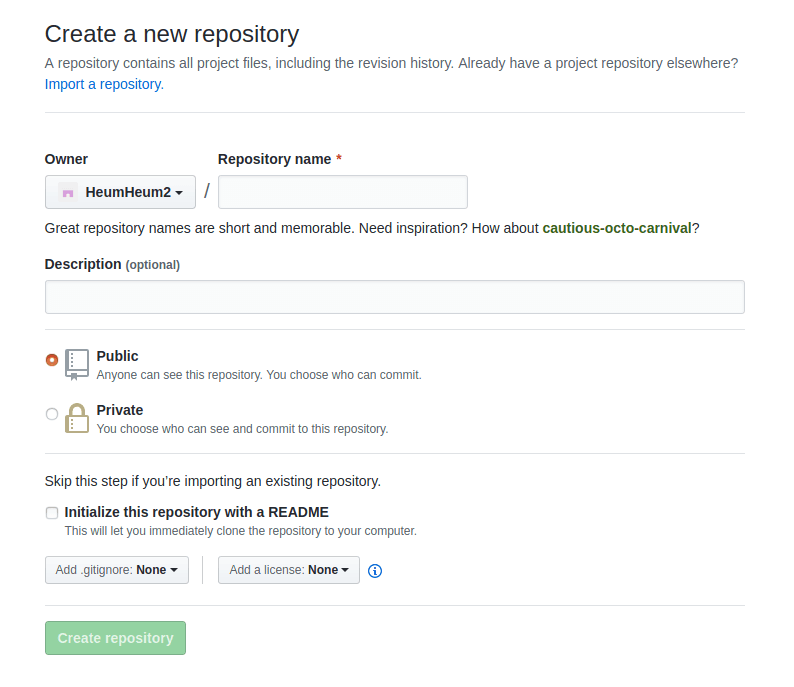The width and height of the screenshot is (794, 687).
Task: Select the Private radio button
Action: pyautogui.click(x=52, y=414)
